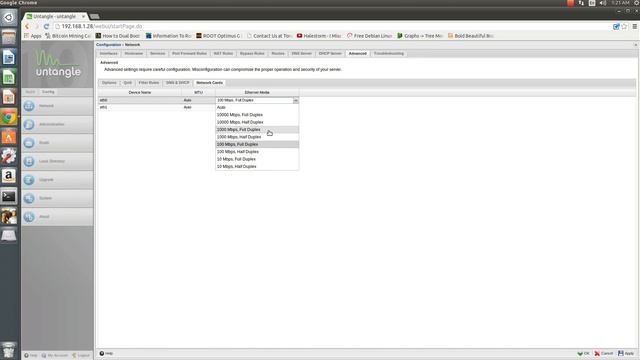The height and width of the screenshot is (360, 640).
Task: Switch to the Interfaces tab
Action: pyautogui.click(x=109, y=53)
